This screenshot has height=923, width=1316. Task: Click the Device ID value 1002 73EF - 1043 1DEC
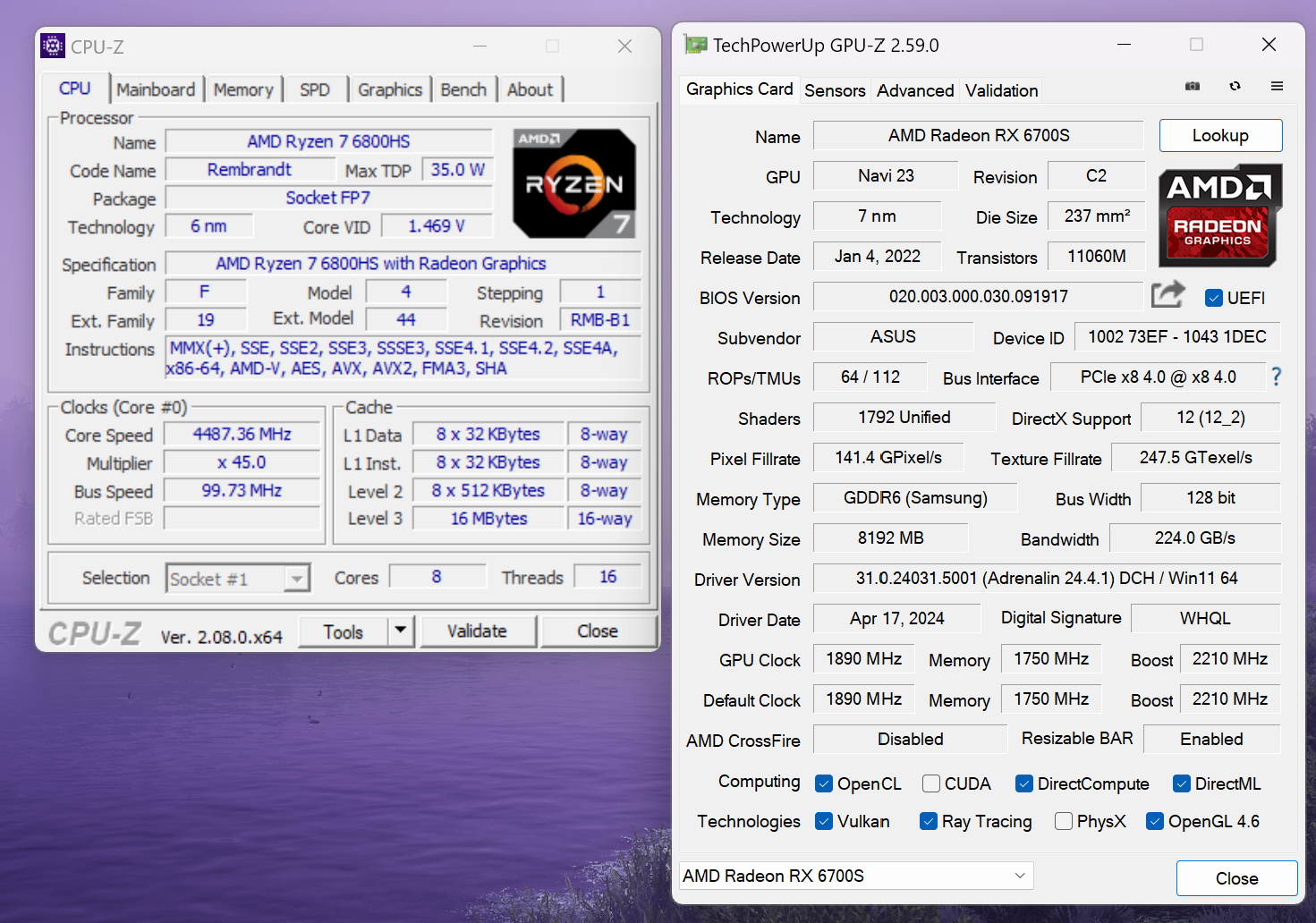pos(1177,336)
